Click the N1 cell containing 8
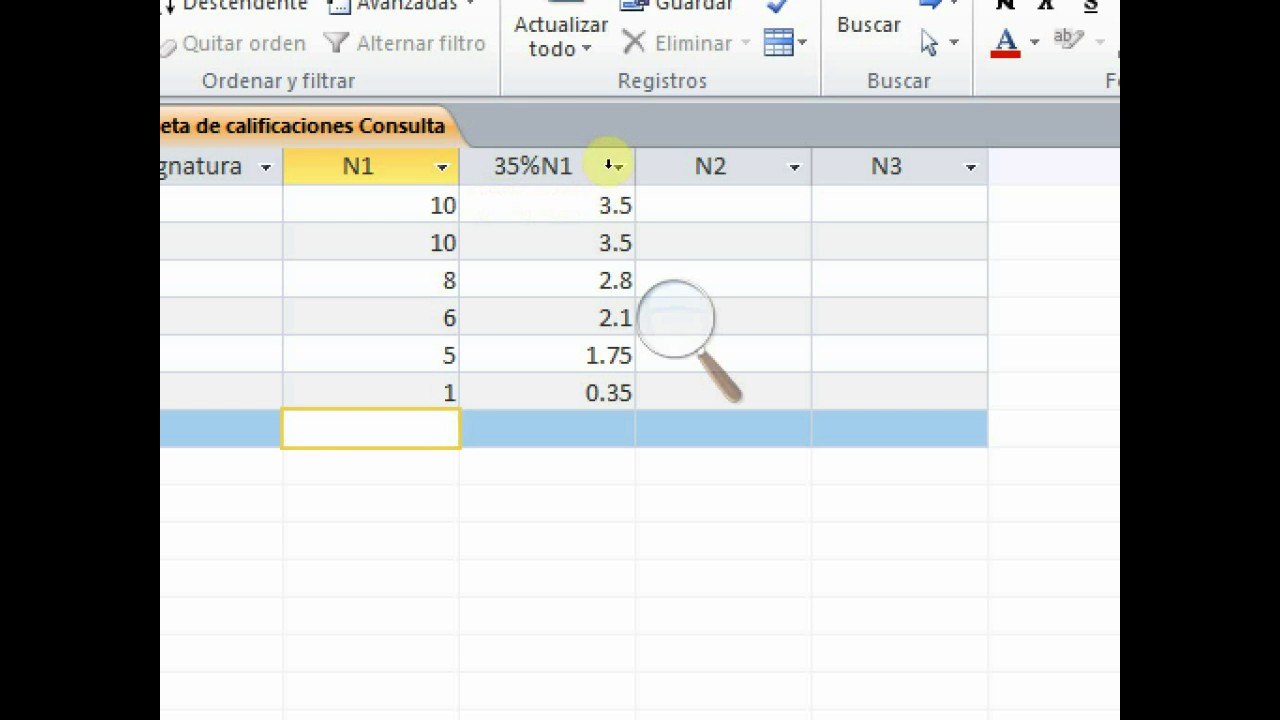Screen dimensions: 1280x720 371,280
